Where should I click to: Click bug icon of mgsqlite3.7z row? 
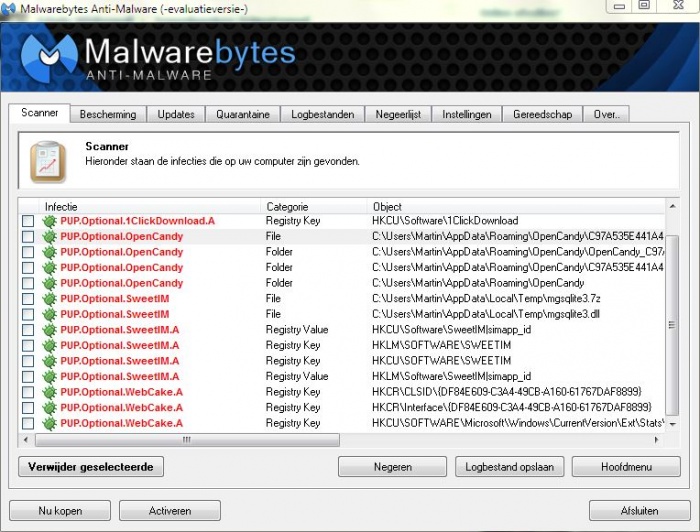(x=49, y=299)
